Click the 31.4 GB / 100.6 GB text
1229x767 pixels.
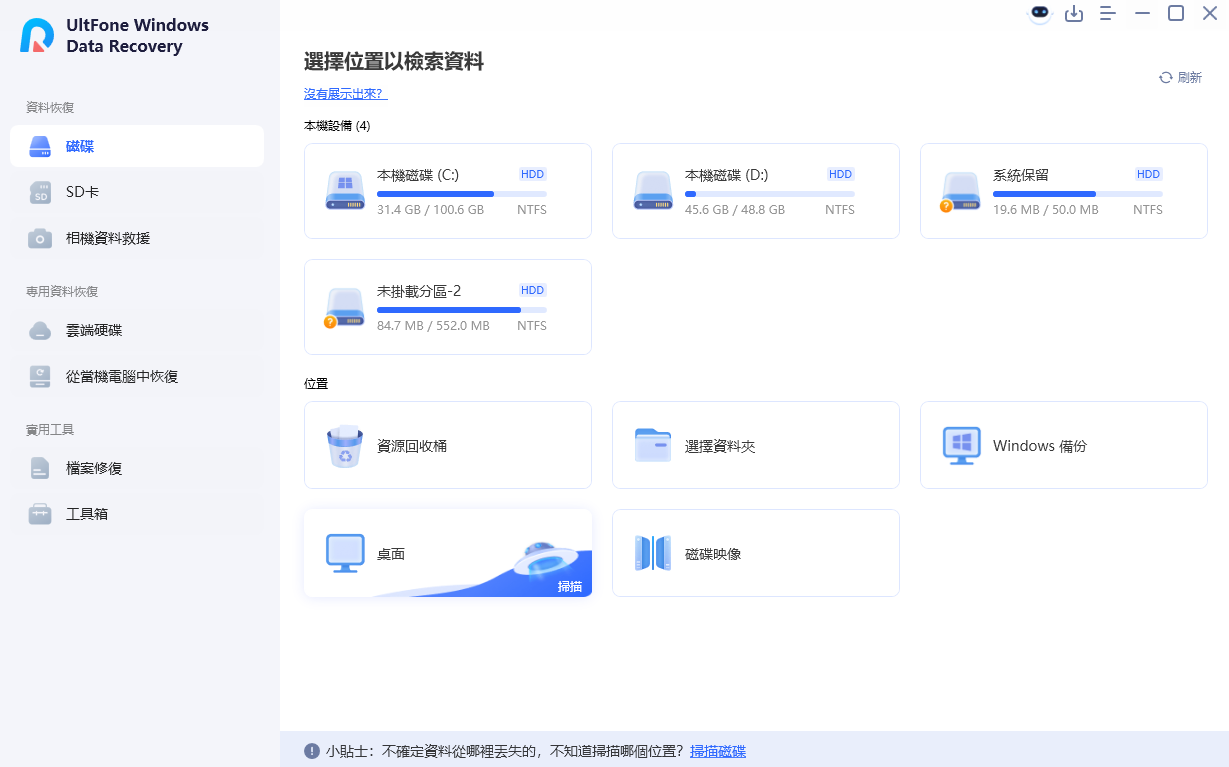430,210
